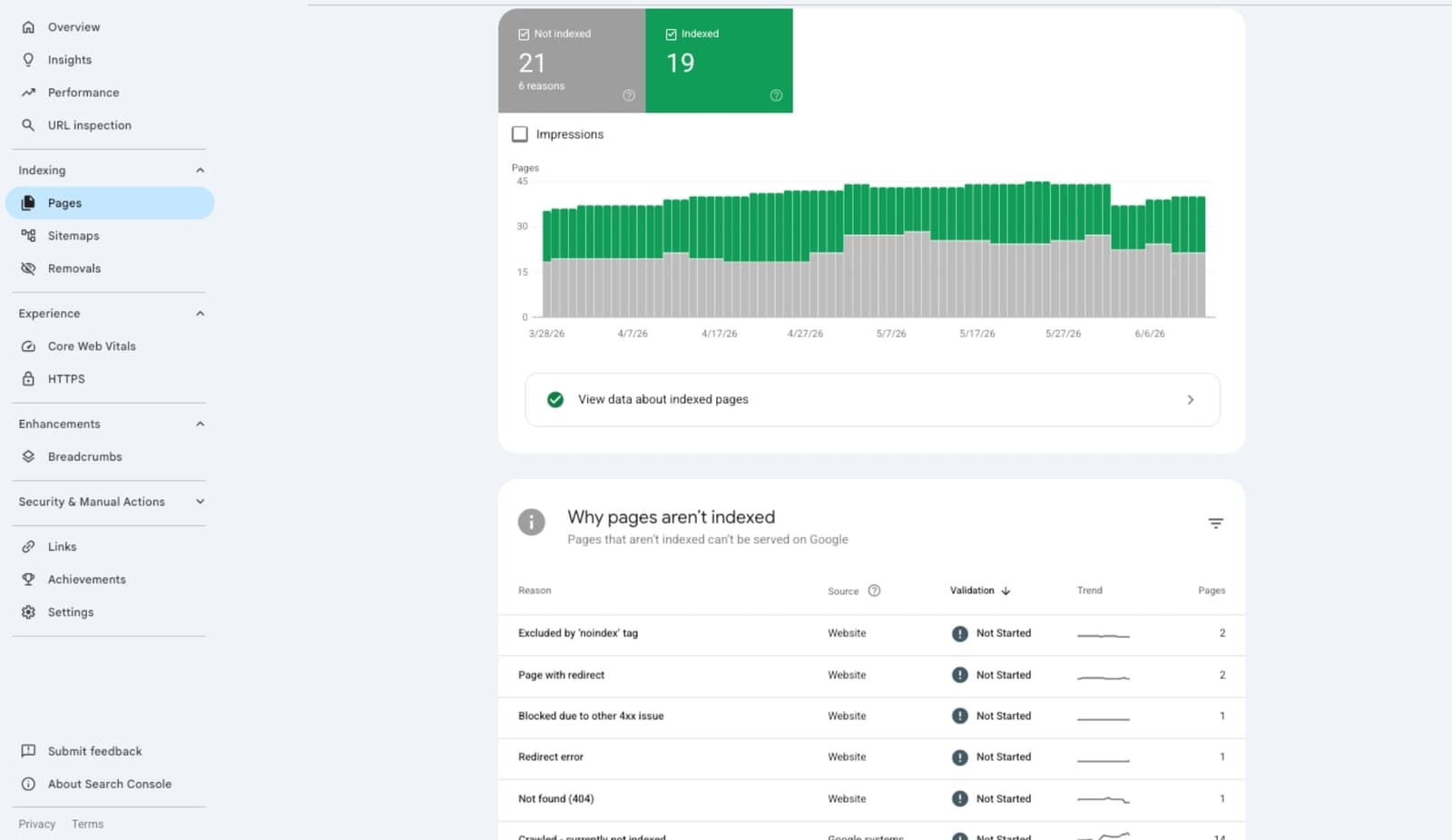Click the About Search Console info icon
The height and width of the screenshot is (840, 1452).
(x=28, y=784)
